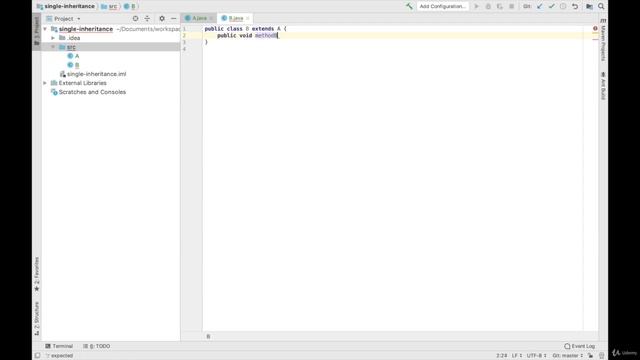Image resolution: width=640 pixels, height=360 pixels.
Task: Select the src folder row
Action: pos(111,47)
